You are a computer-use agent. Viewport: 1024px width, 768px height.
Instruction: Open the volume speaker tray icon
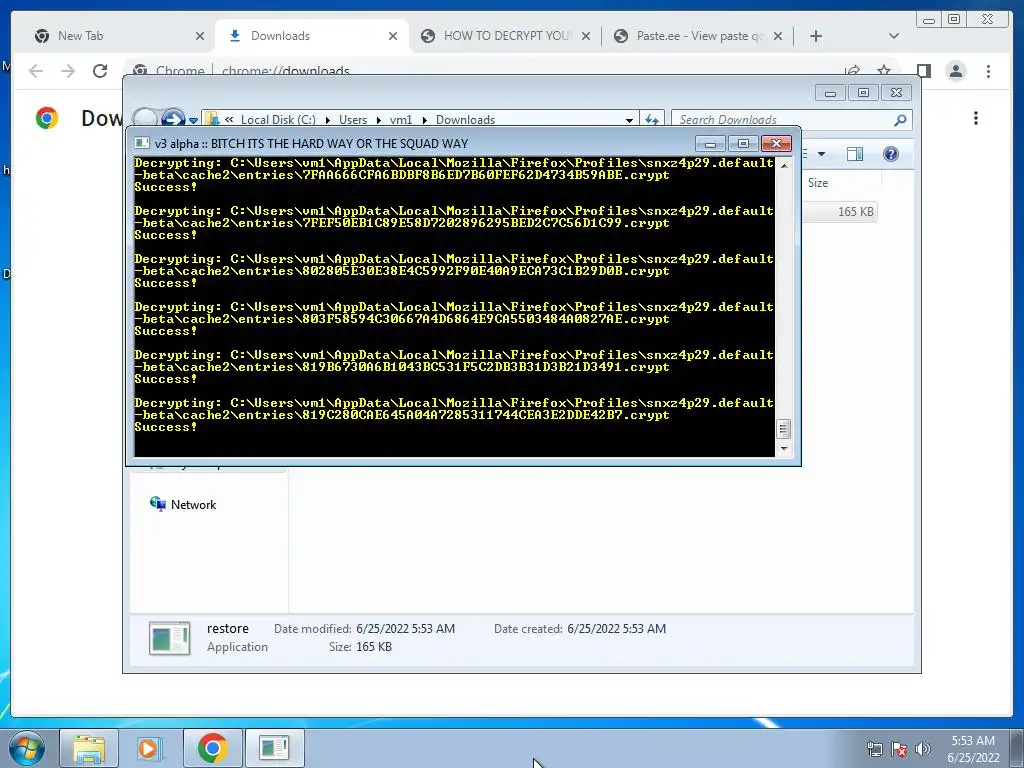click(923, 749)
